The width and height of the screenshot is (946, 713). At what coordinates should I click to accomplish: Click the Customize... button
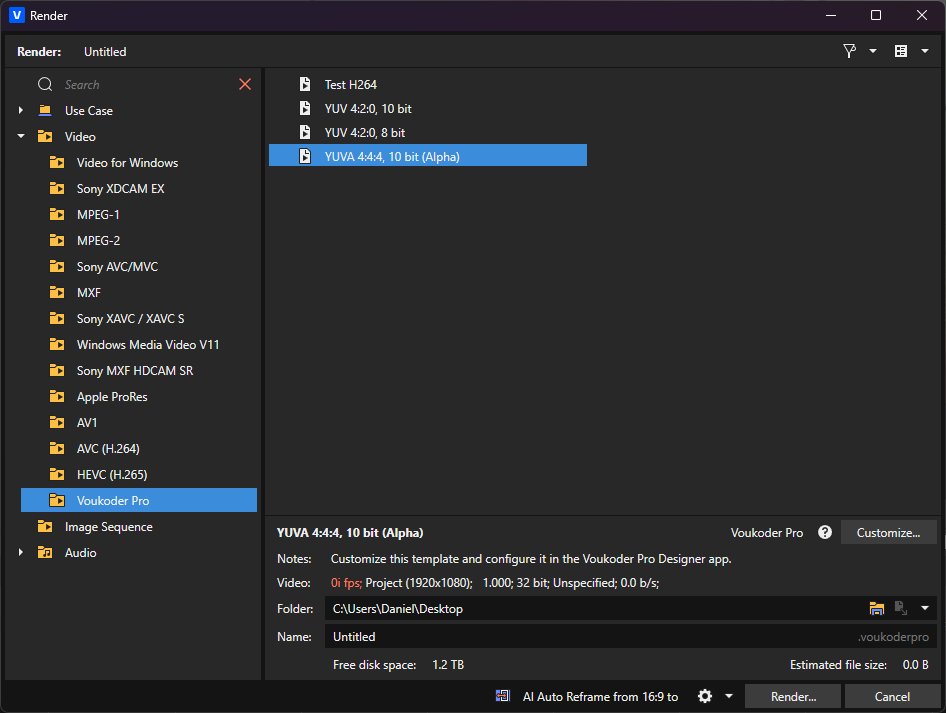coord(888,532)
